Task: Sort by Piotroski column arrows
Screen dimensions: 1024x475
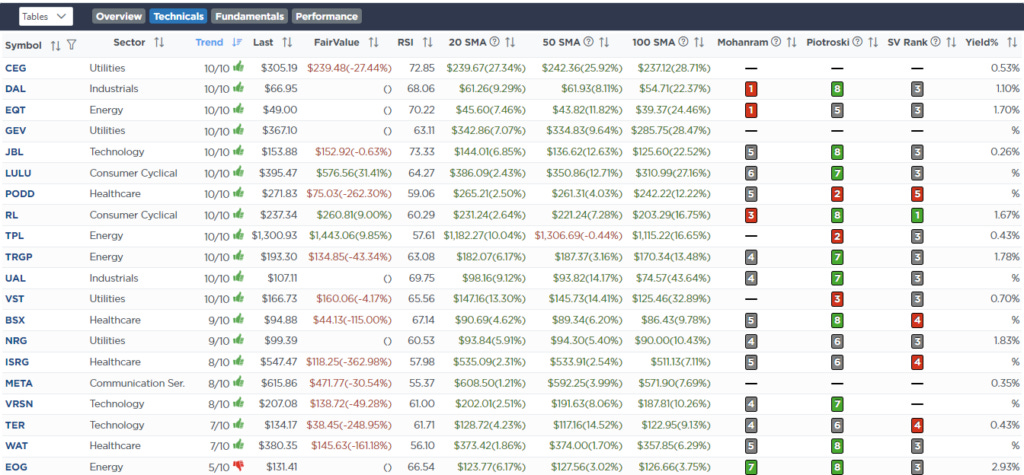Action: click(873, 42)
